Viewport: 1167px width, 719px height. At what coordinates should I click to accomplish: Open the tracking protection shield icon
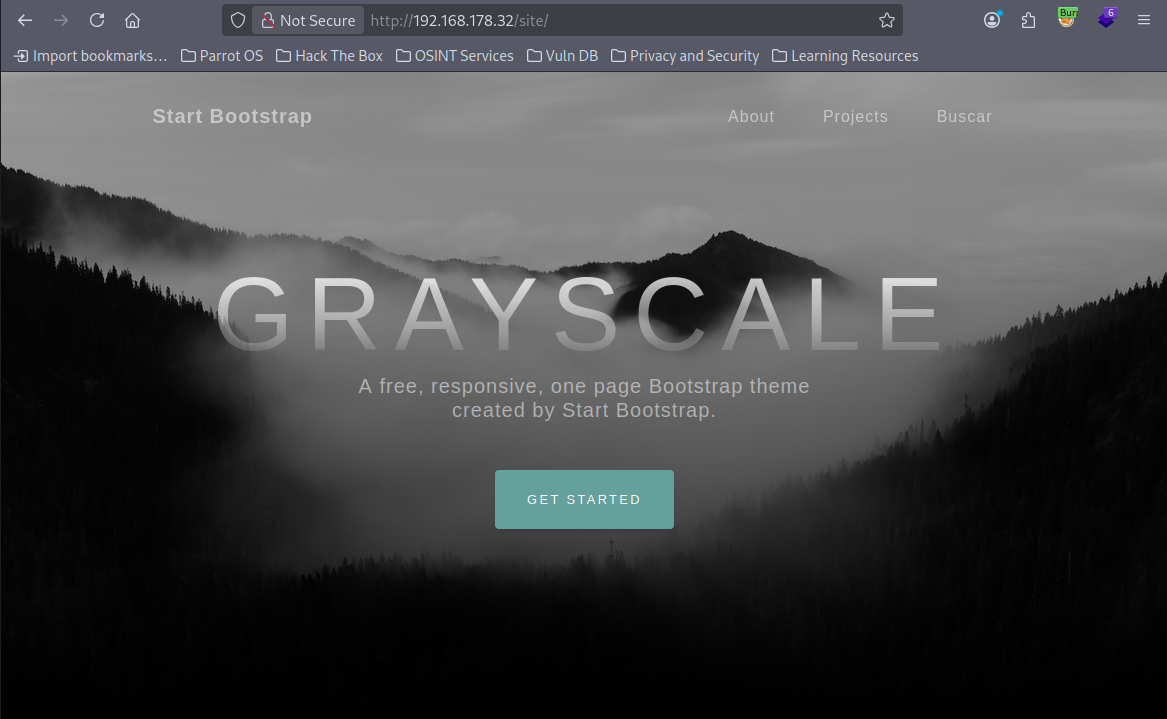pyautogui.click(x=237, y=20)
